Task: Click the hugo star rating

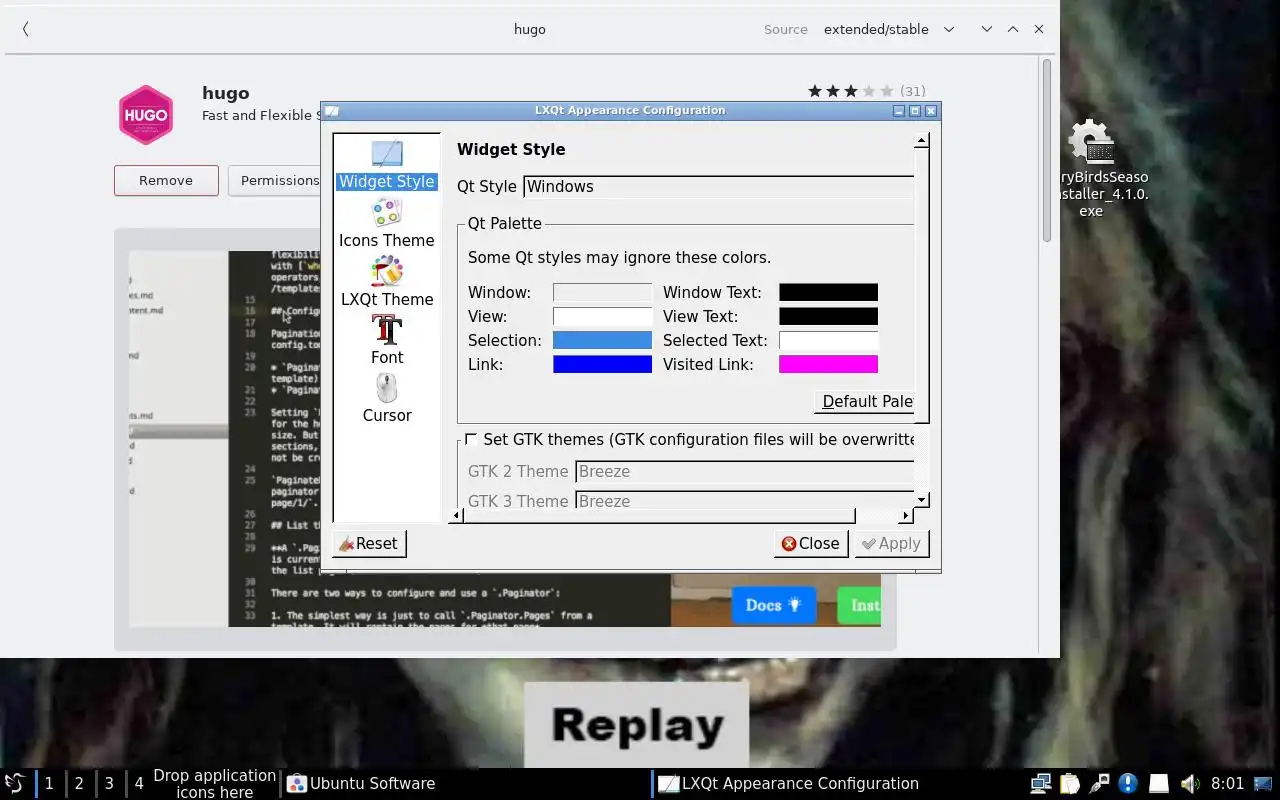Action: click(x=850, y=91)
